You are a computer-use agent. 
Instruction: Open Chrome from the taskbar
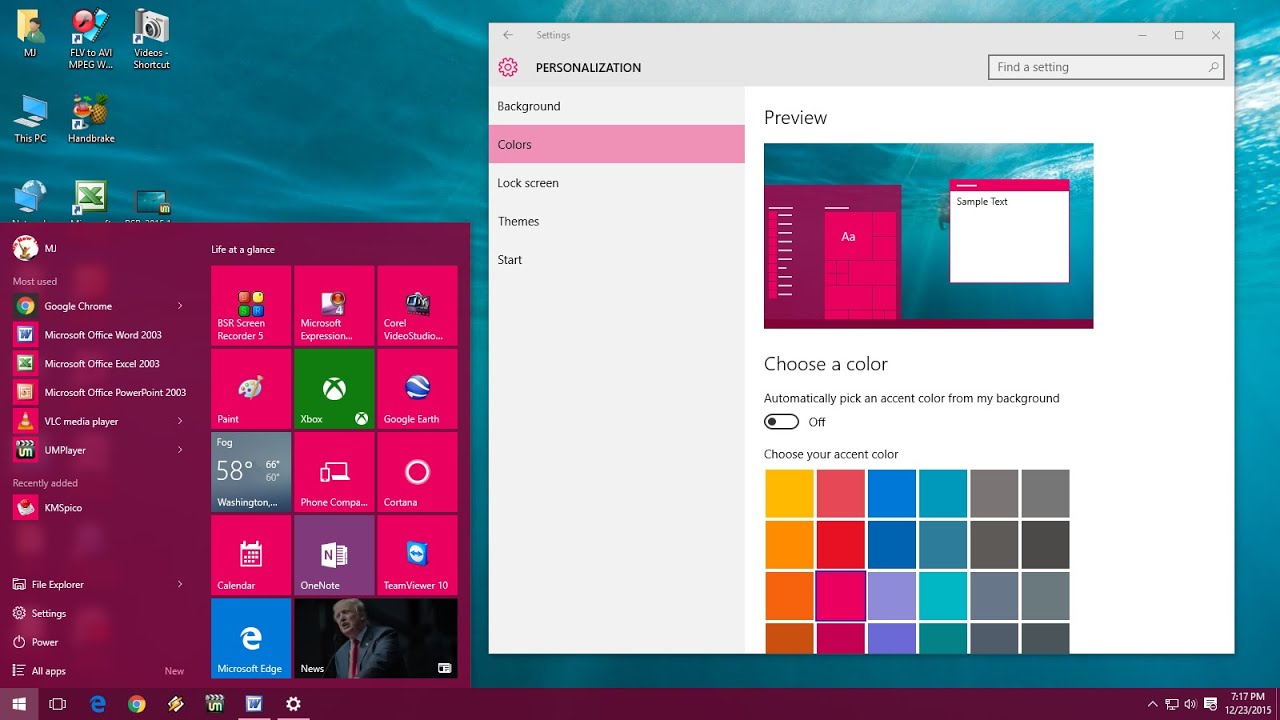tap(136, 704)
